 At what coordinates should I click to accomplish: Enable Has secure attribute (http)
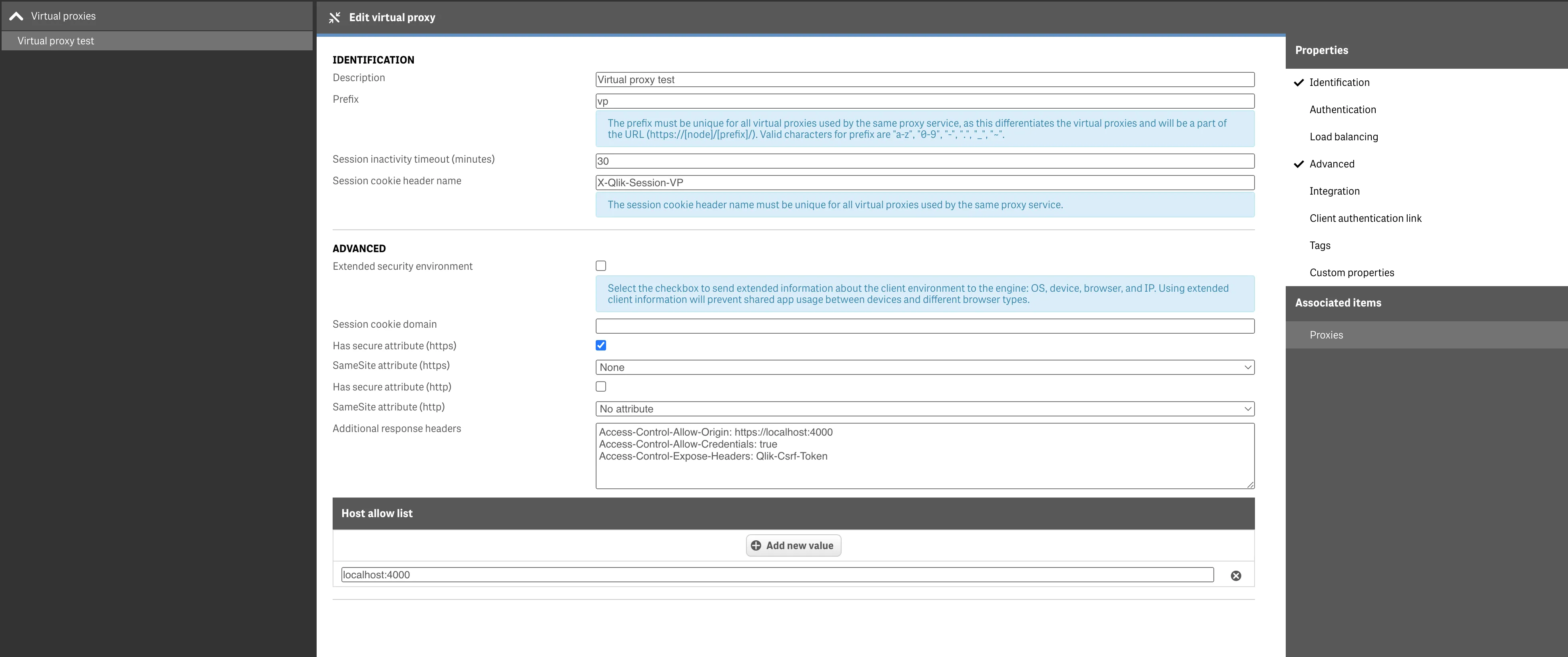click(601, 386)
